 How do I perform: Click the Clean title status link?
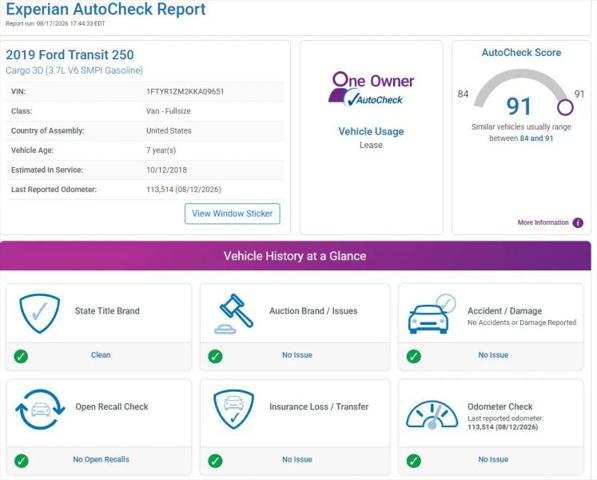click(101, 355)
